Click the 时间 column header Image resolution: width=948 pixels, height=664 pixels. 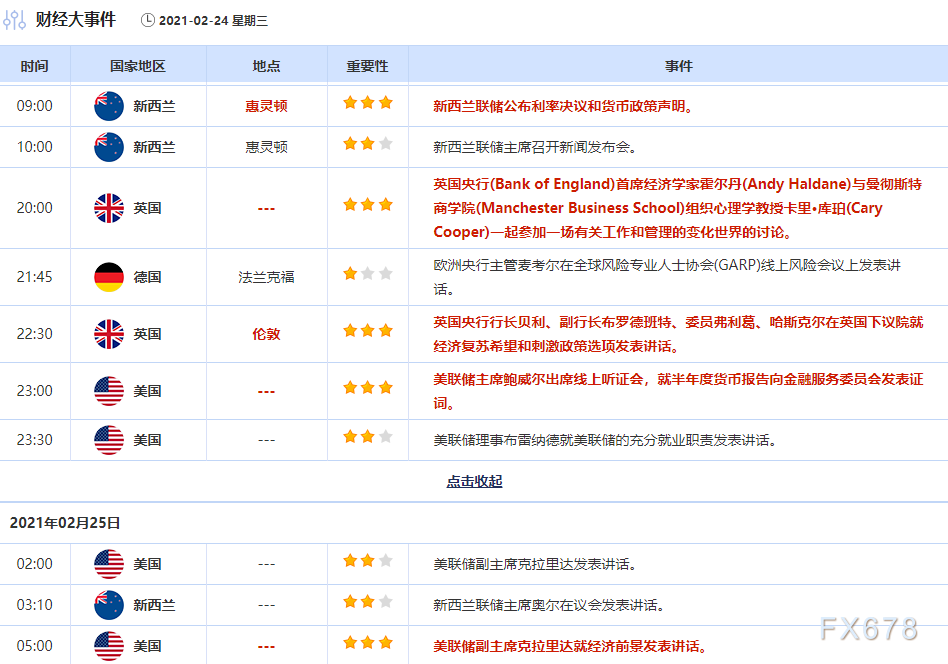pyautogui.click(x=34, y=66)
